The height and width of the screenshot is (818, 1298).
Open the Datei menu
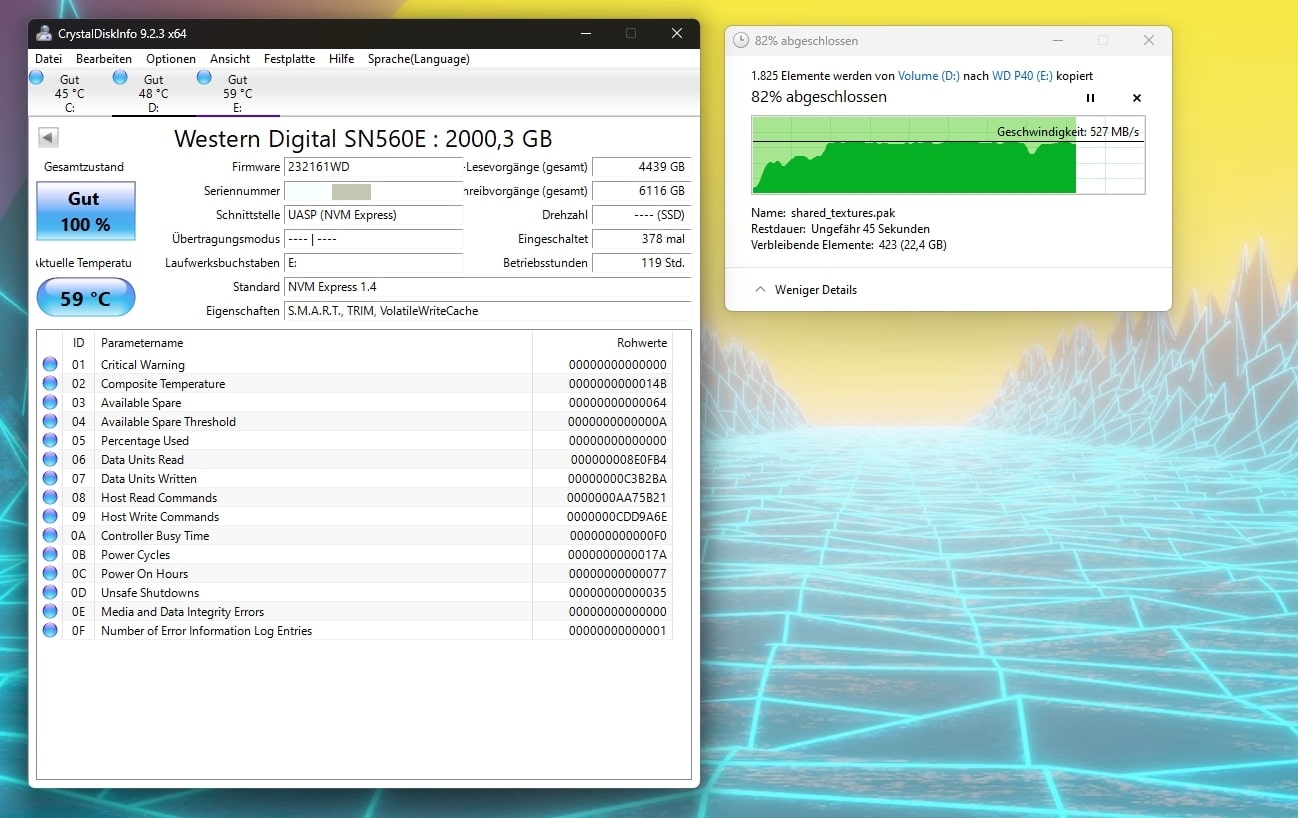[x=48, y=59]
